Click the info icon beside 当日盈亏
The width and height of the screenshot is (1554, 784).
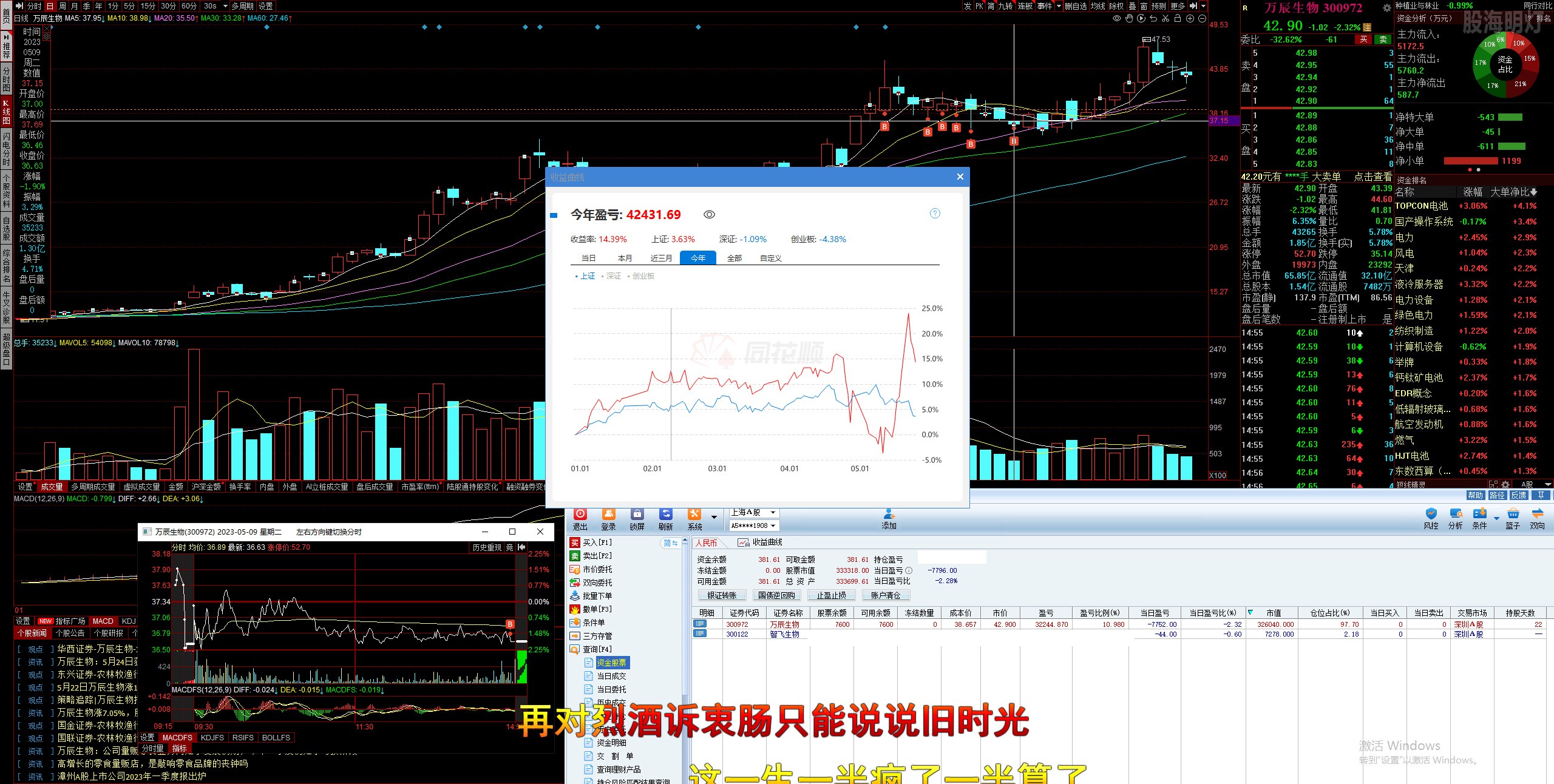(x=909, y=570)
